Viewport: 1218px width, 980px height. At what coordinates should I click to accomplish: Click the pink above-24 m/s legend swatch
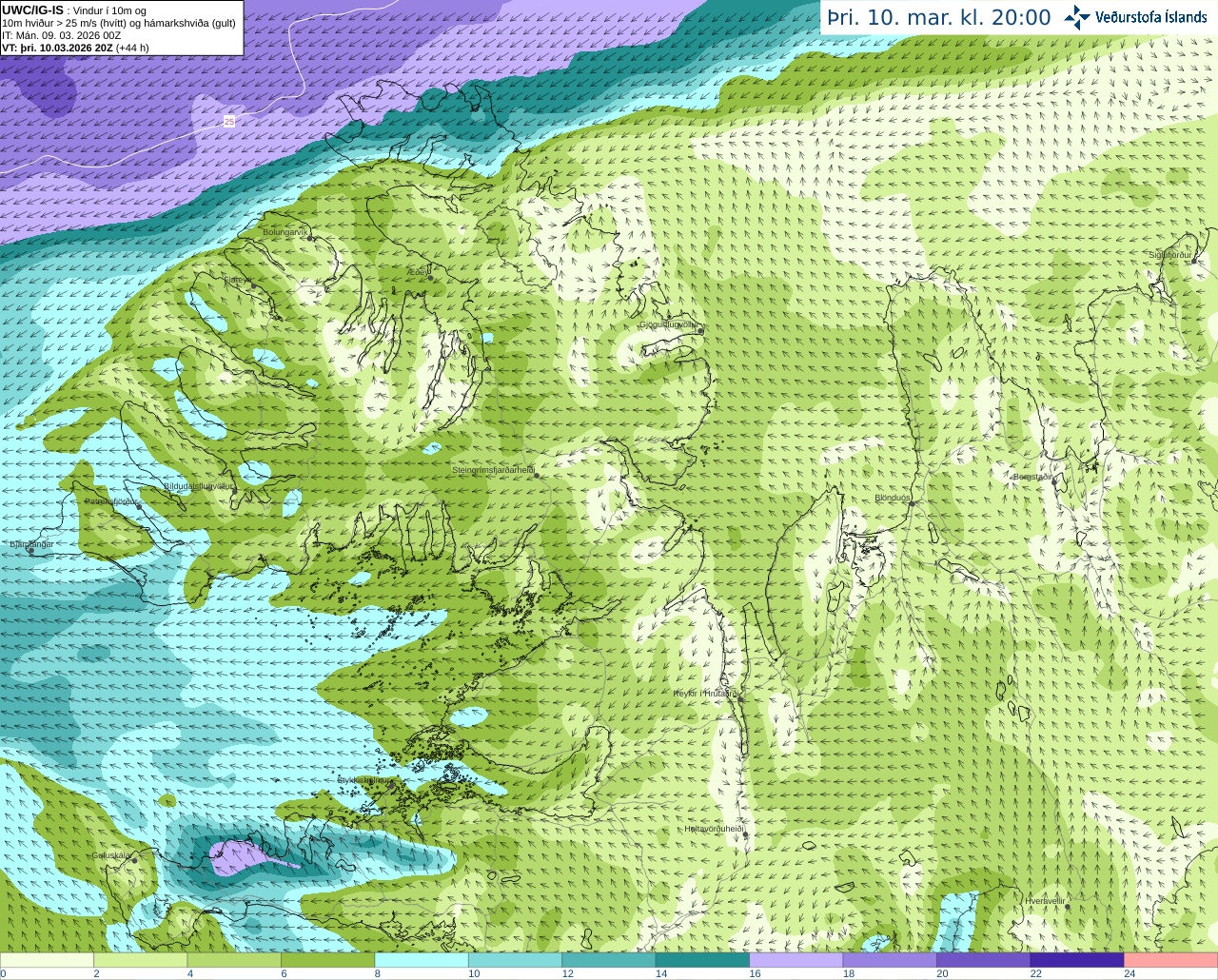click(x=1171, y=960)
